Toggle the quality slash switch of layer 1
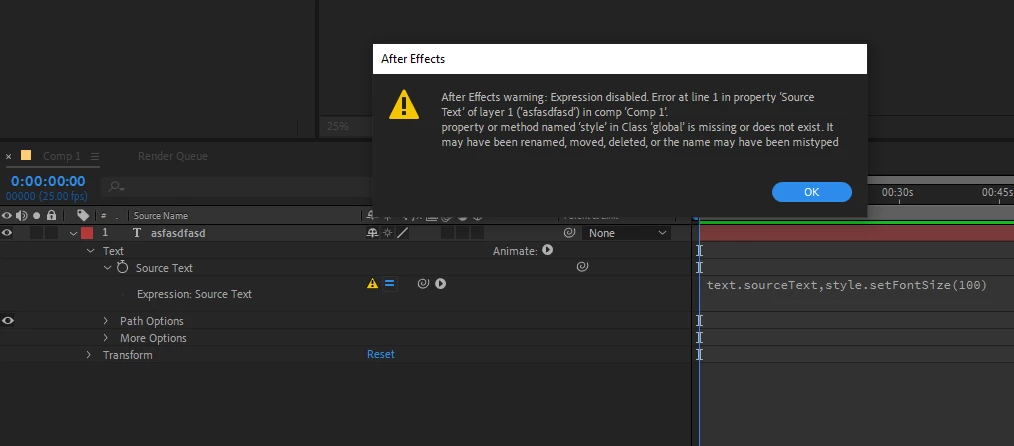 [x=402, y=233]
